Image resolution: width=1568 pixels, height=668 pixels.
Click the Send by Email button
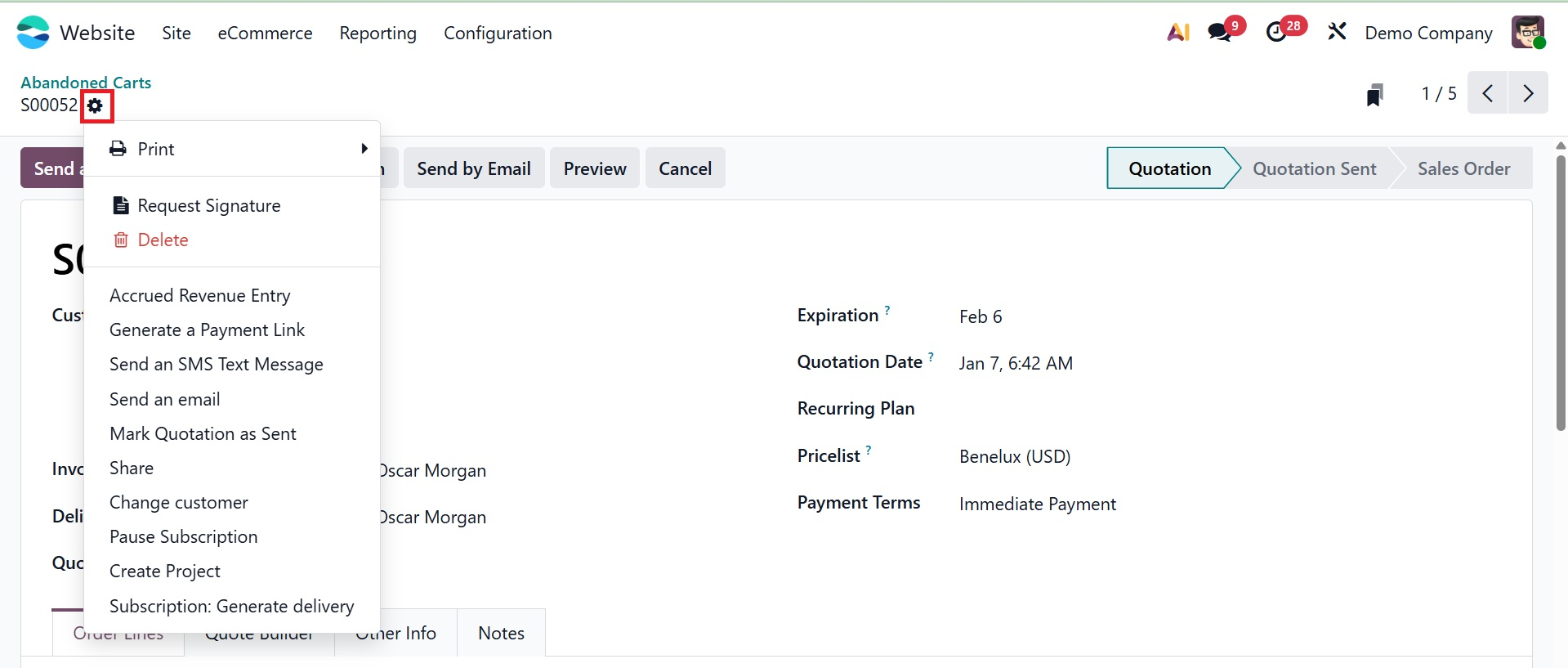click(x=474, y=168)
